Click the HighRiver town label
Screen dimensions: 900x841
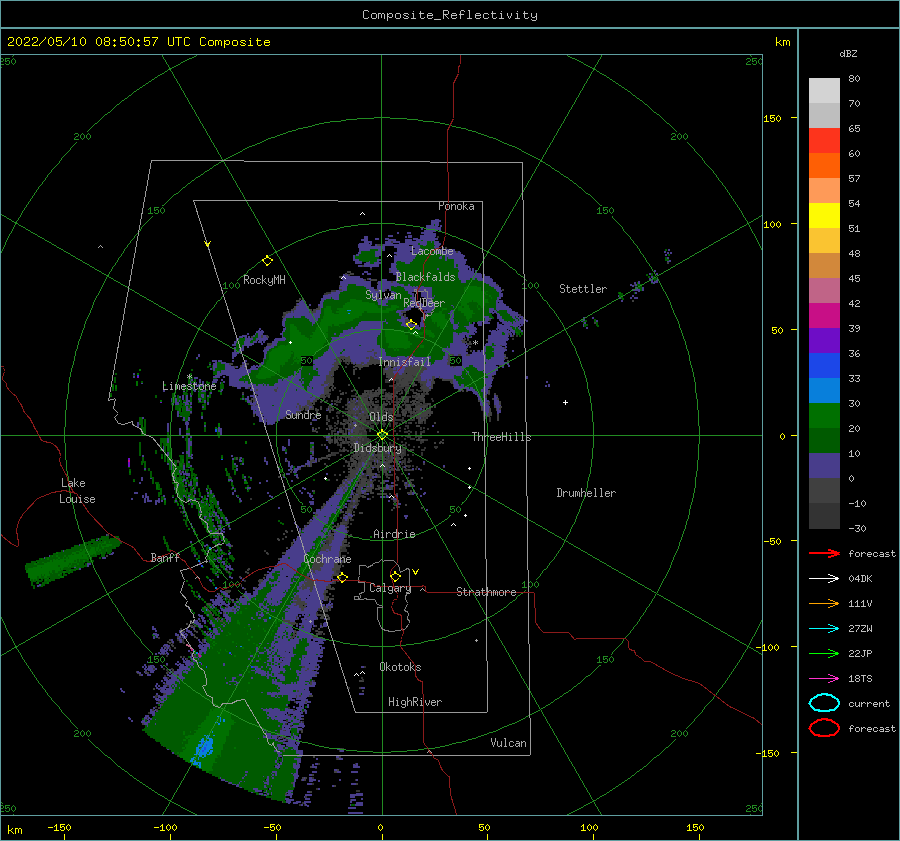tap(415, 702)
